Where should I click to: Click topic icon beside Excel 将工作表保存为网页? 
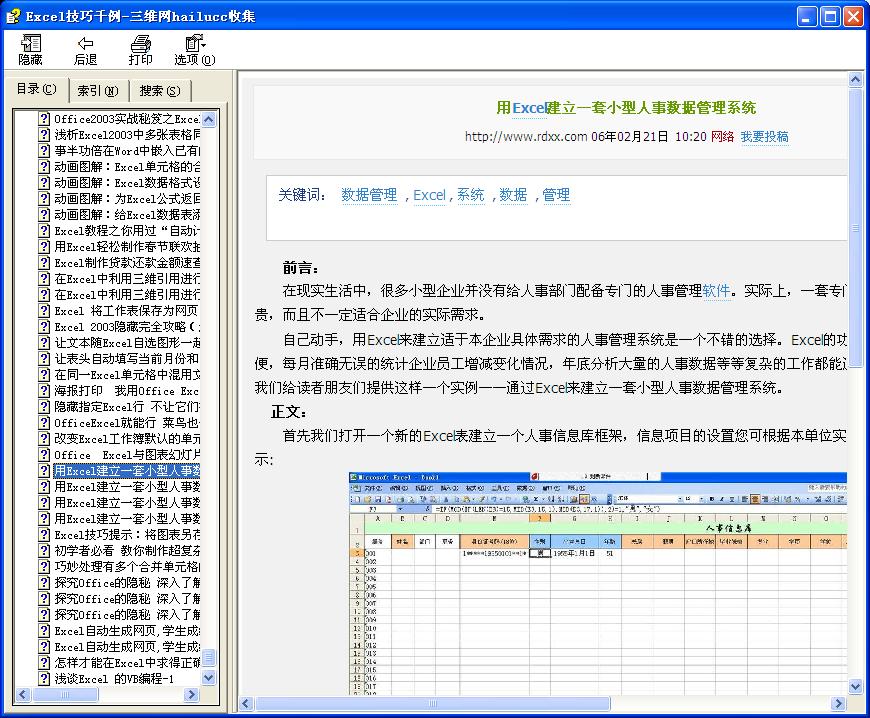[44, 311]
